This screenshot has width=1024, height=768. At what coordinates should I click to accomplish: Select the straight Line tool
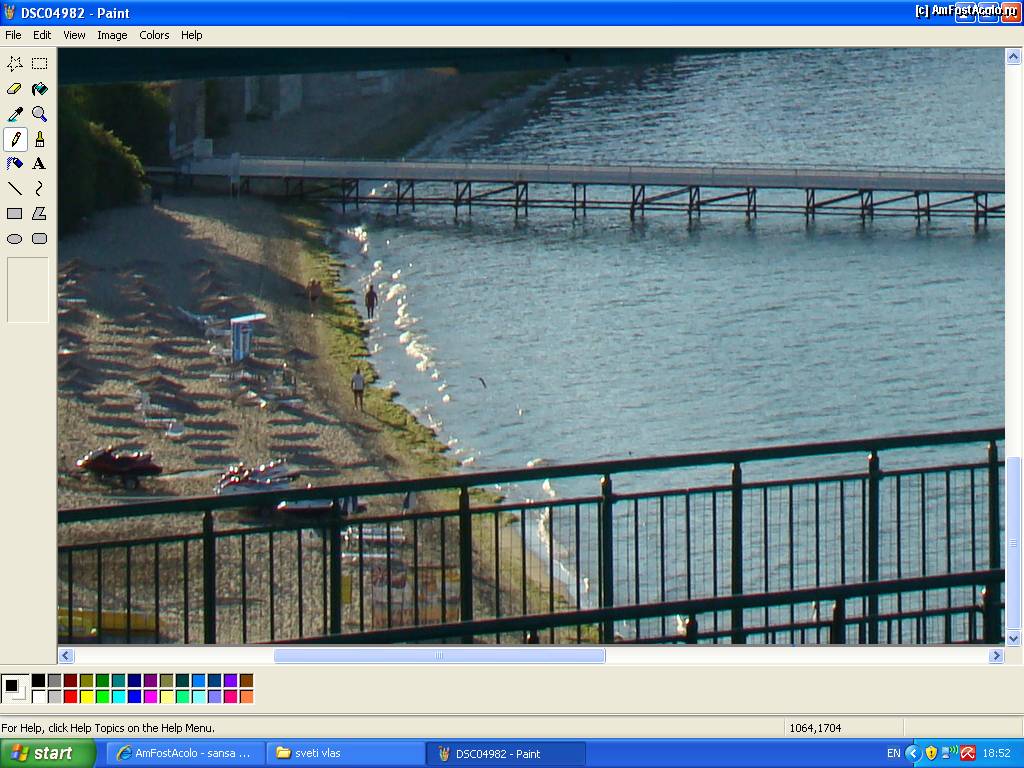(x=15, y=189)
